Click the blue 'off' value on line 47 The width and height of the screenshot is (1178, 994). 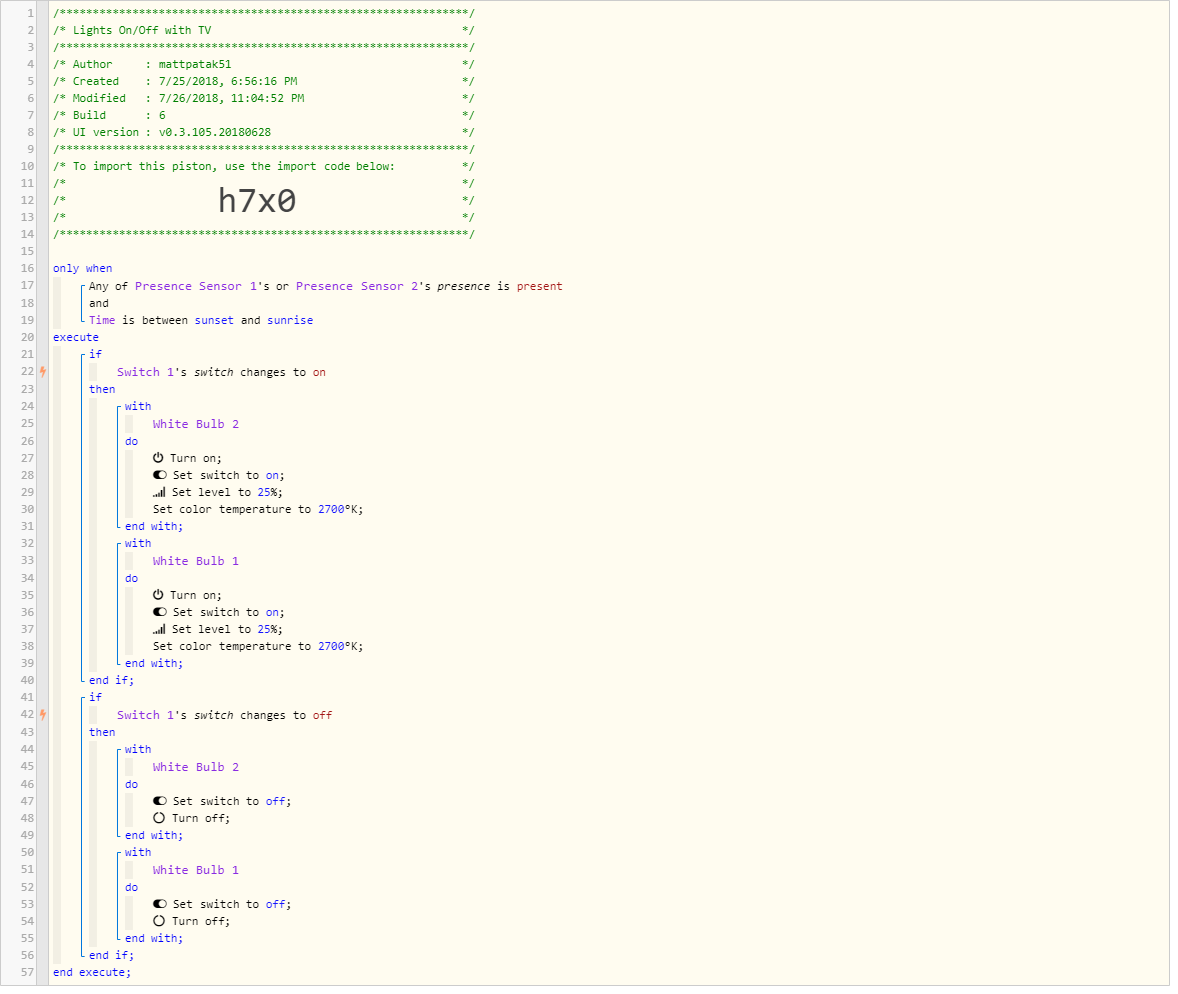pyautogui.click(x=275, y=802)
